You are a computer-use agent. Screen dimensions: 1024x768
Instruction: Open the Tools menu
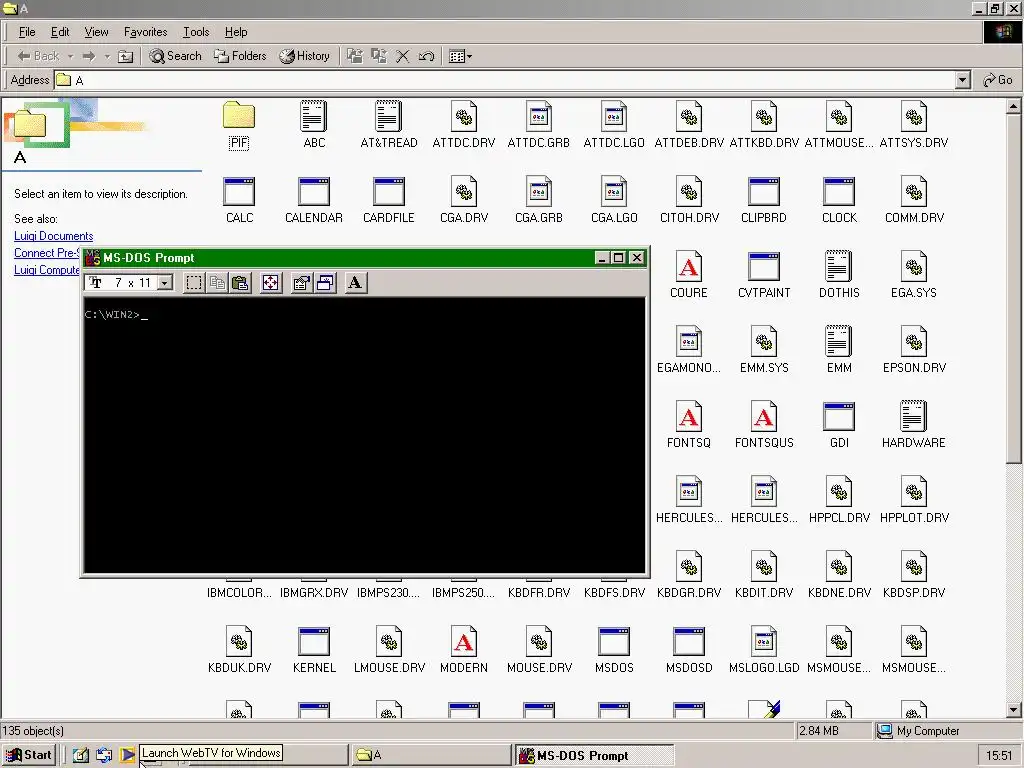pos(196,32)
